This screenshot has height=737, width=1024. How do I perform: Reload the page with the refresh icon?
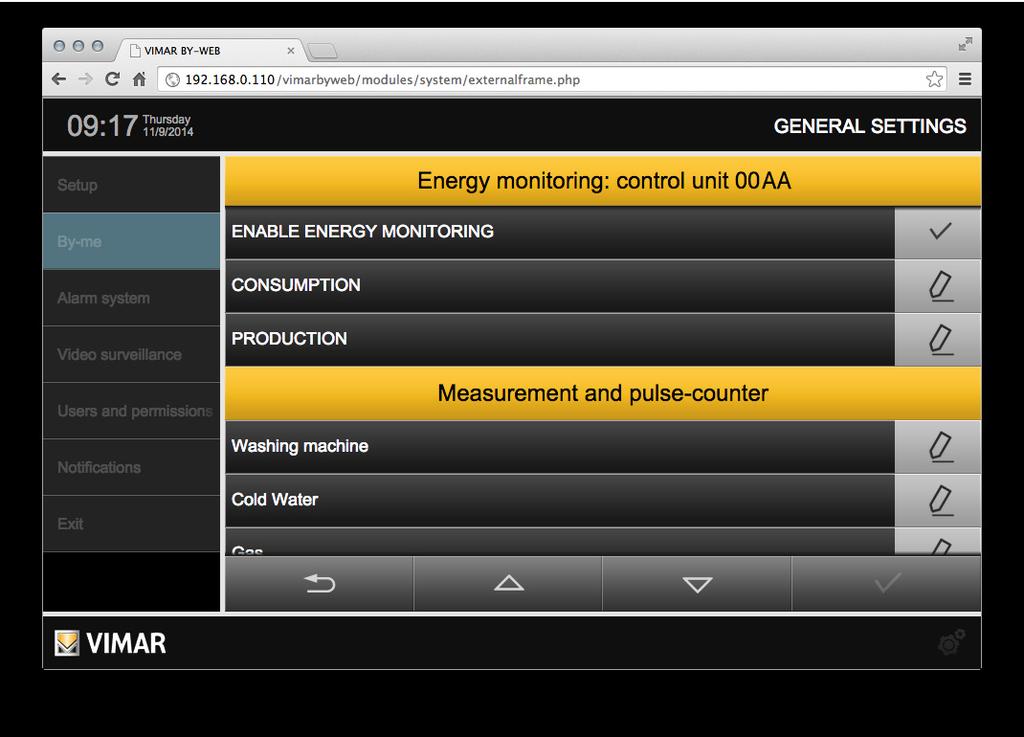pyautogui.click(x=112, y=80)
